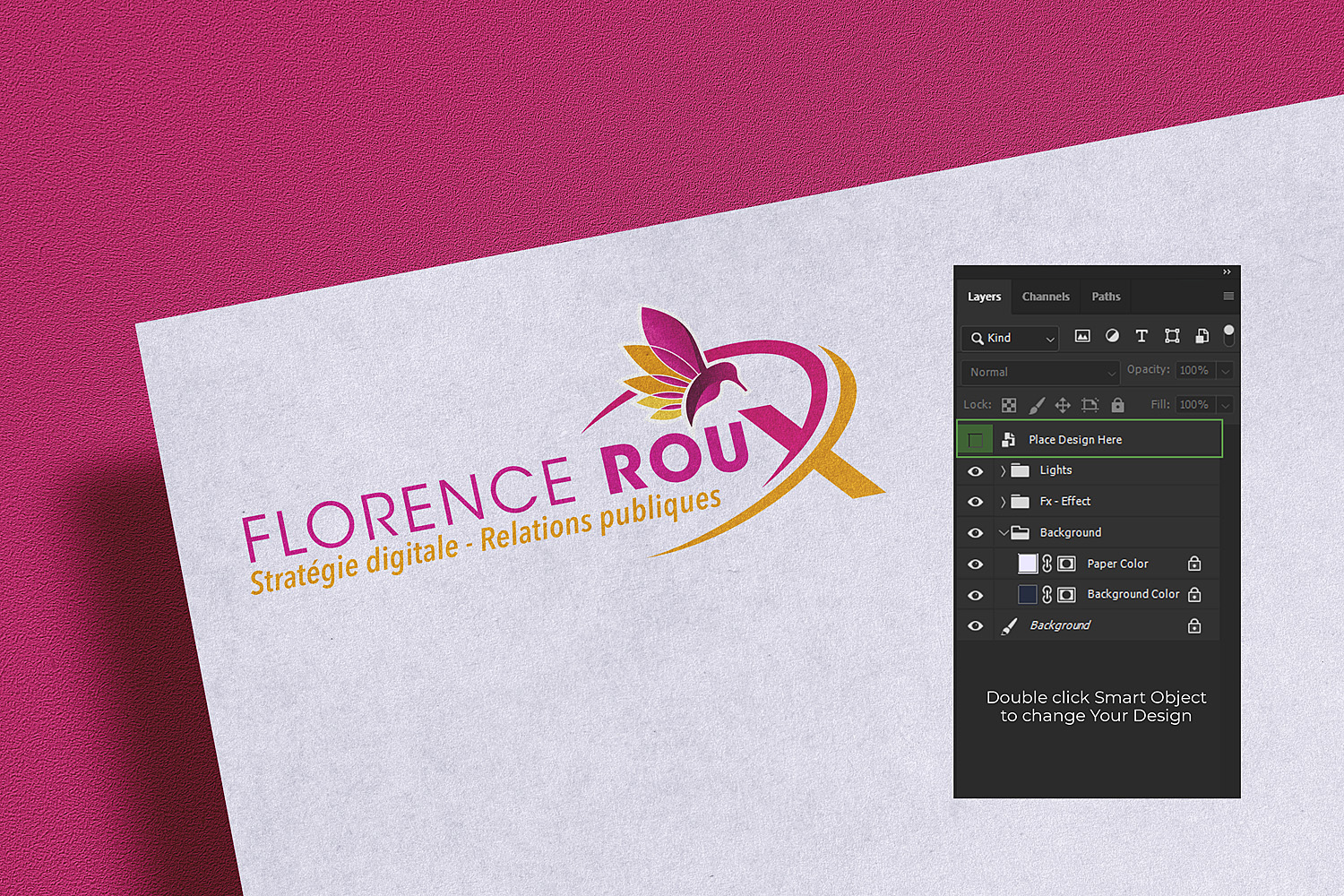Collapse the Background layer group
Image resolution: width=1344 pixels, height=896 pixels.
click(1003, 533)
